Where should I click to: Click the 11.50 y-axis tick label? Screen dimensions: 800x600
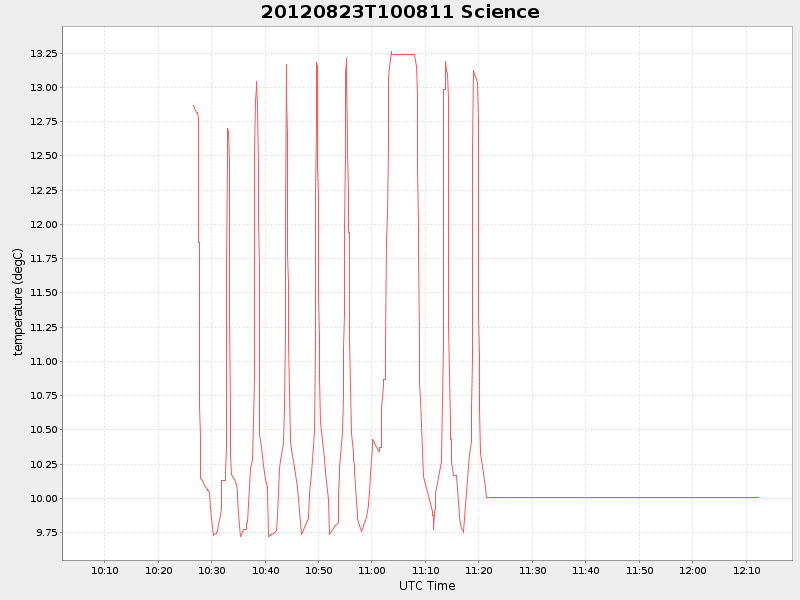[43, 293]
